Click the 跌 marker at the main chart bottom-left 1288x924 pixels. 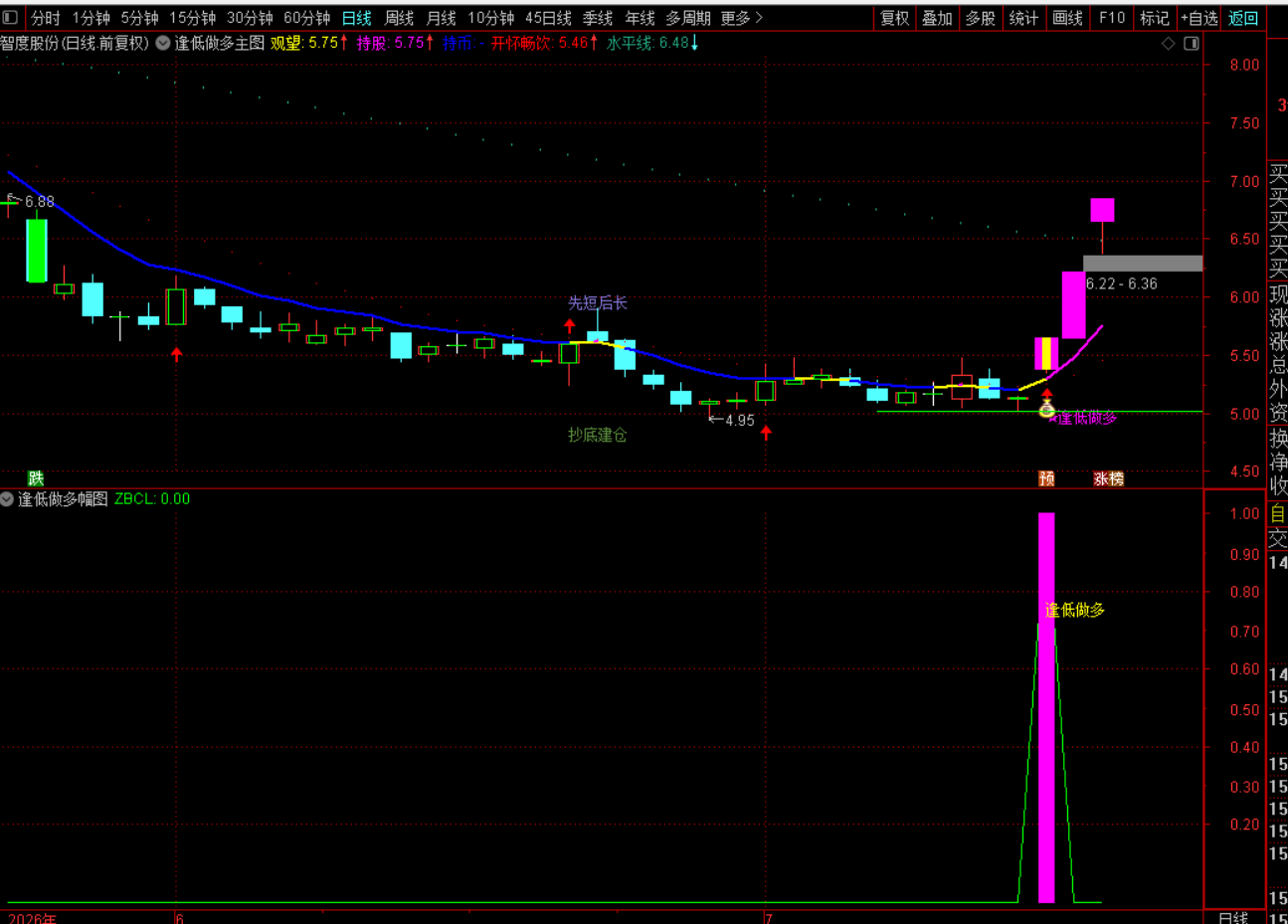36,478
